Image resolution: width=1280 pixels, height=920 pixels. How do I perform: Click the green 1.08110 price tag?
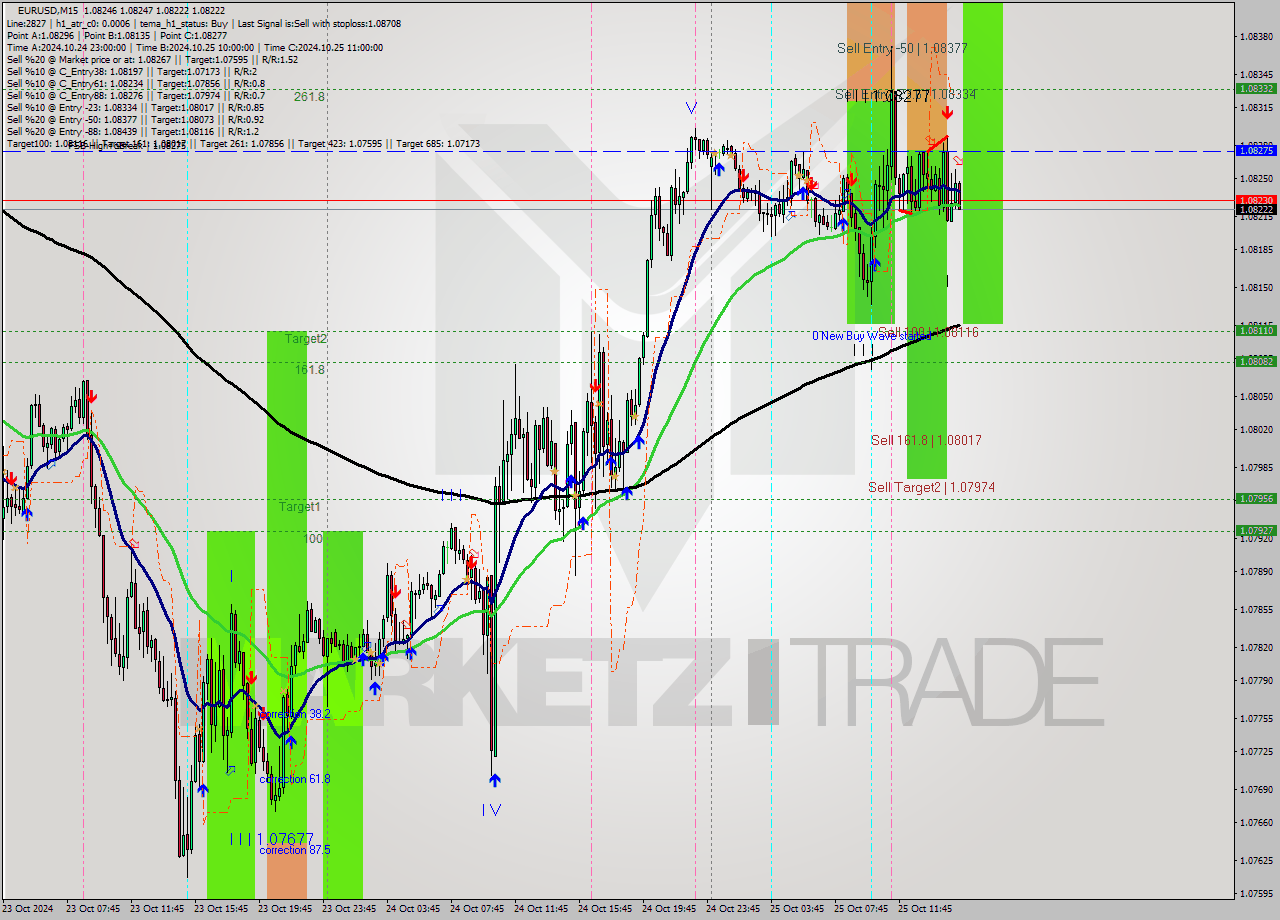point(1256,330)
